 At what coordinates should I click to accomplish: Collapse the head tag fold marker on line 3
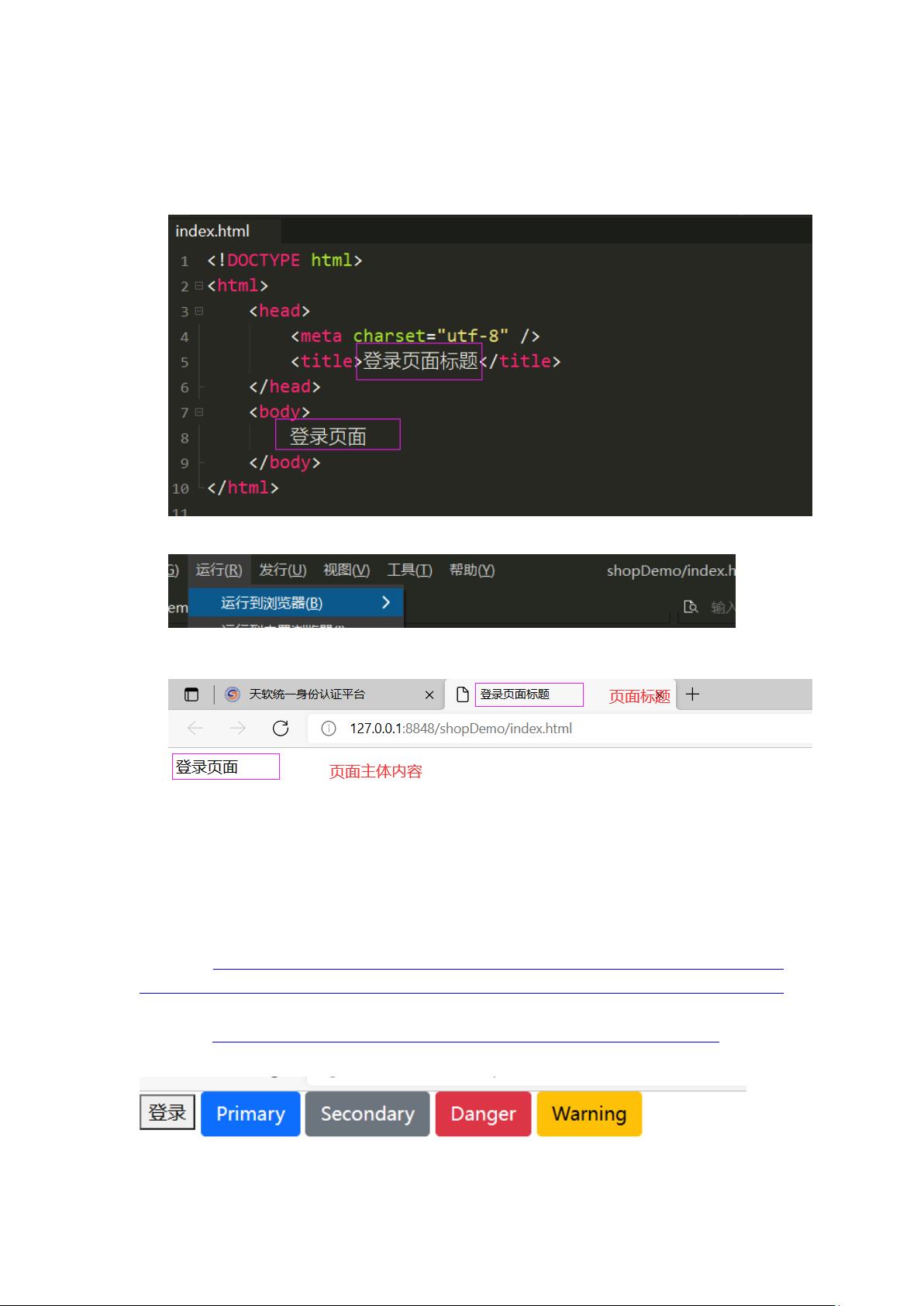199,311
